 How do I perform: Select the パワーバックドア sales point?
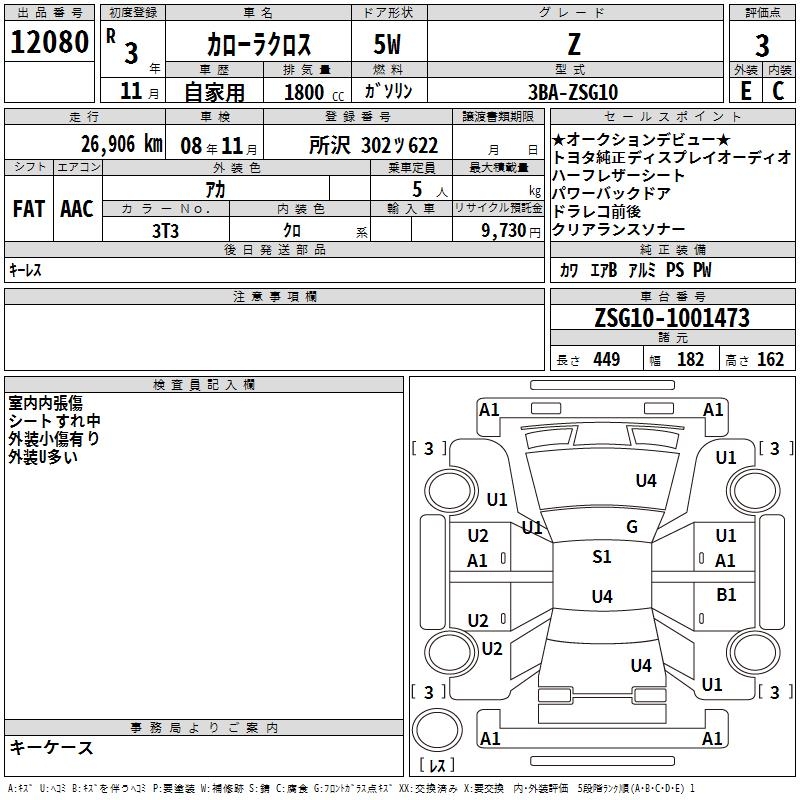point(611,193)
